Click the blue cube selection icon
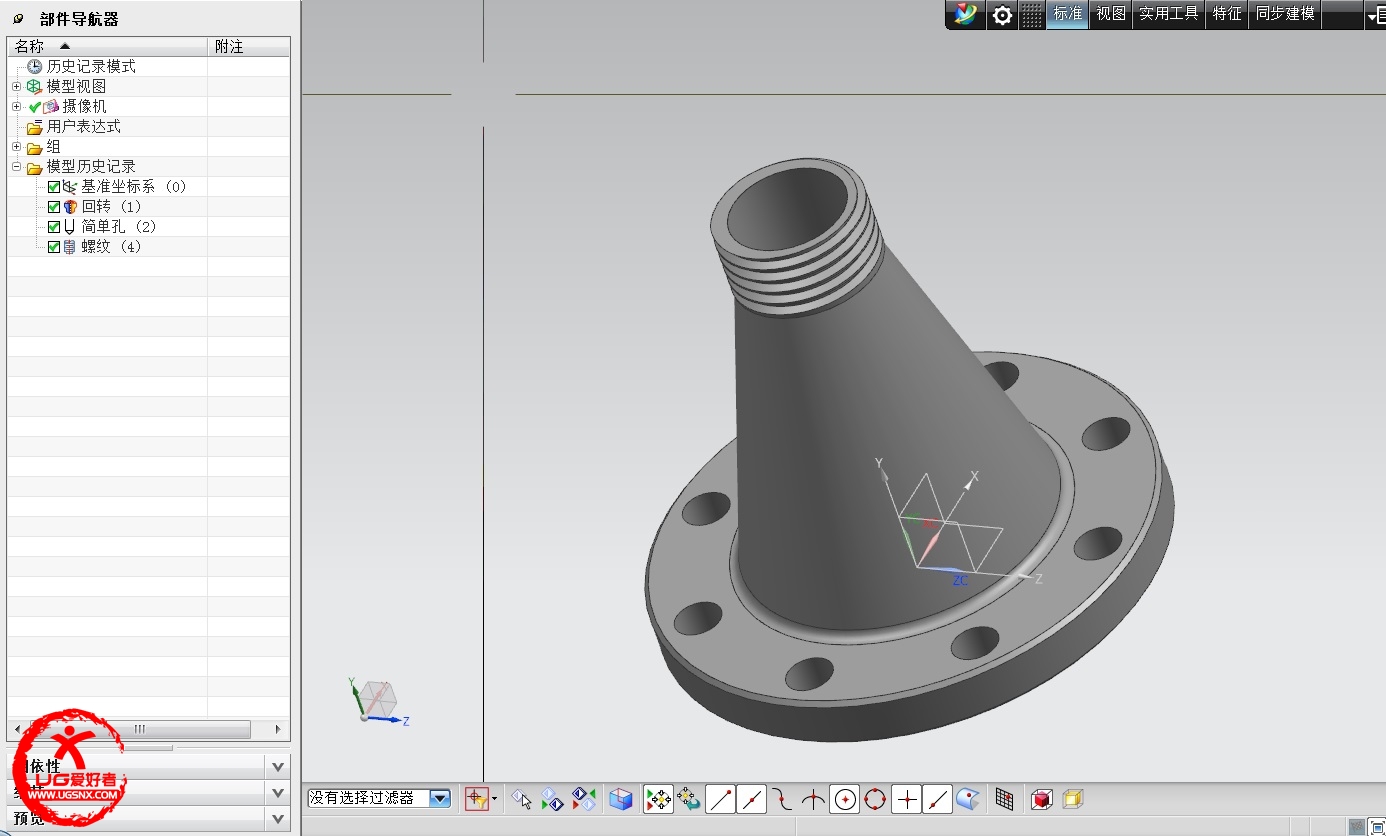The height and width of the screenshot is (836, 1386). 621,799
